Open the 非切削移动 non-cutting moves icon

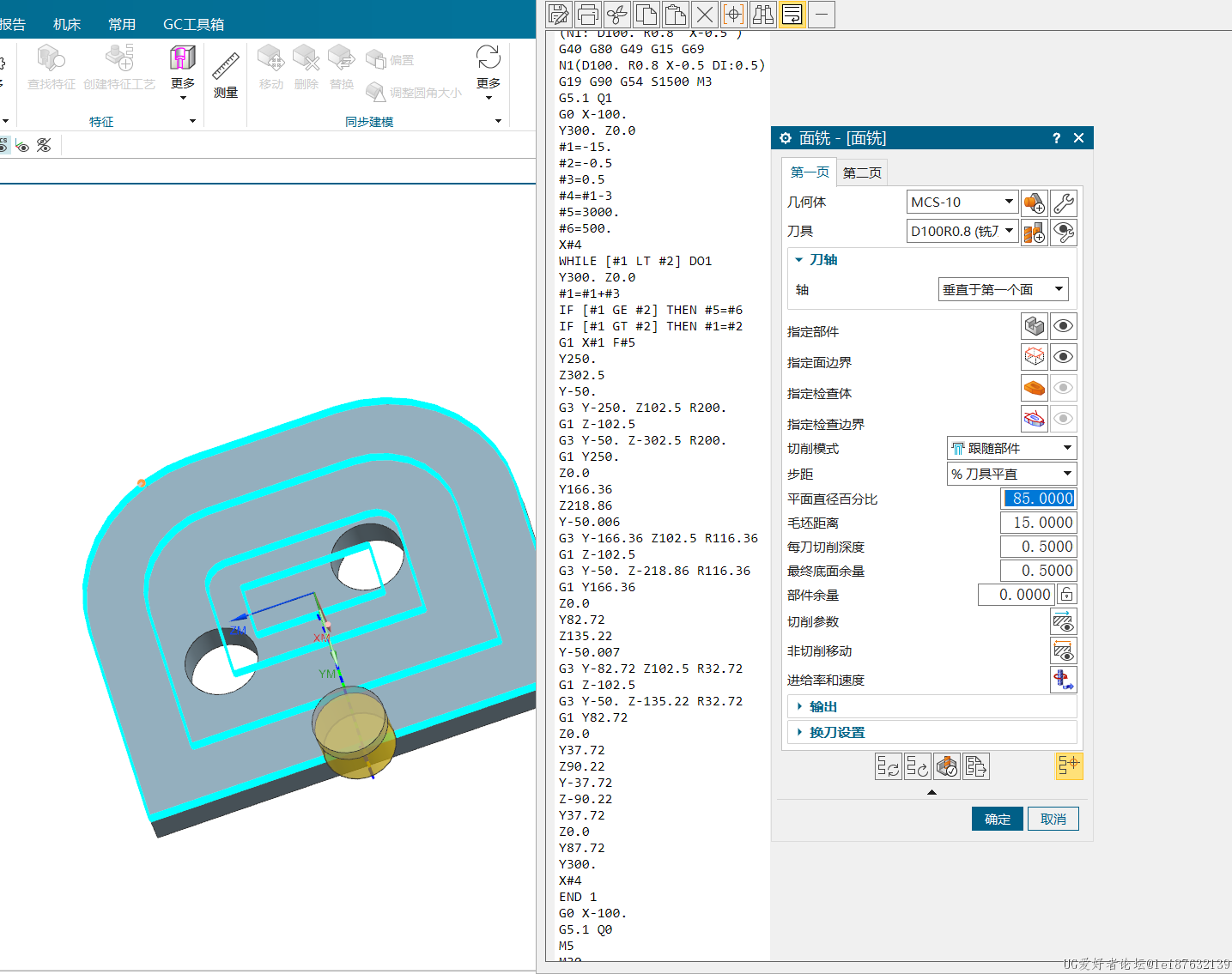(x=1064, y=650)
